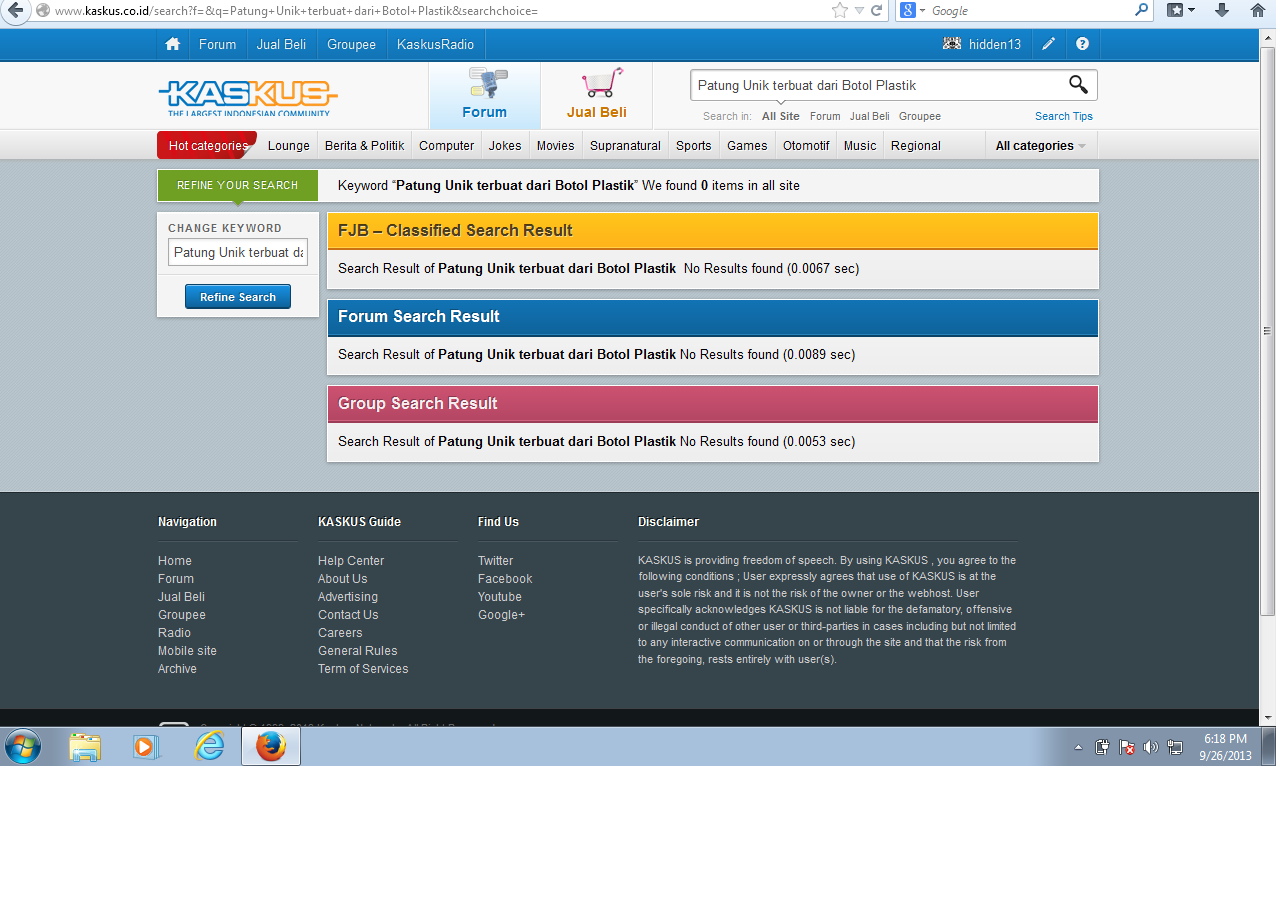Open the Sports category
The image size is (1280, 907).
point(694,145)
